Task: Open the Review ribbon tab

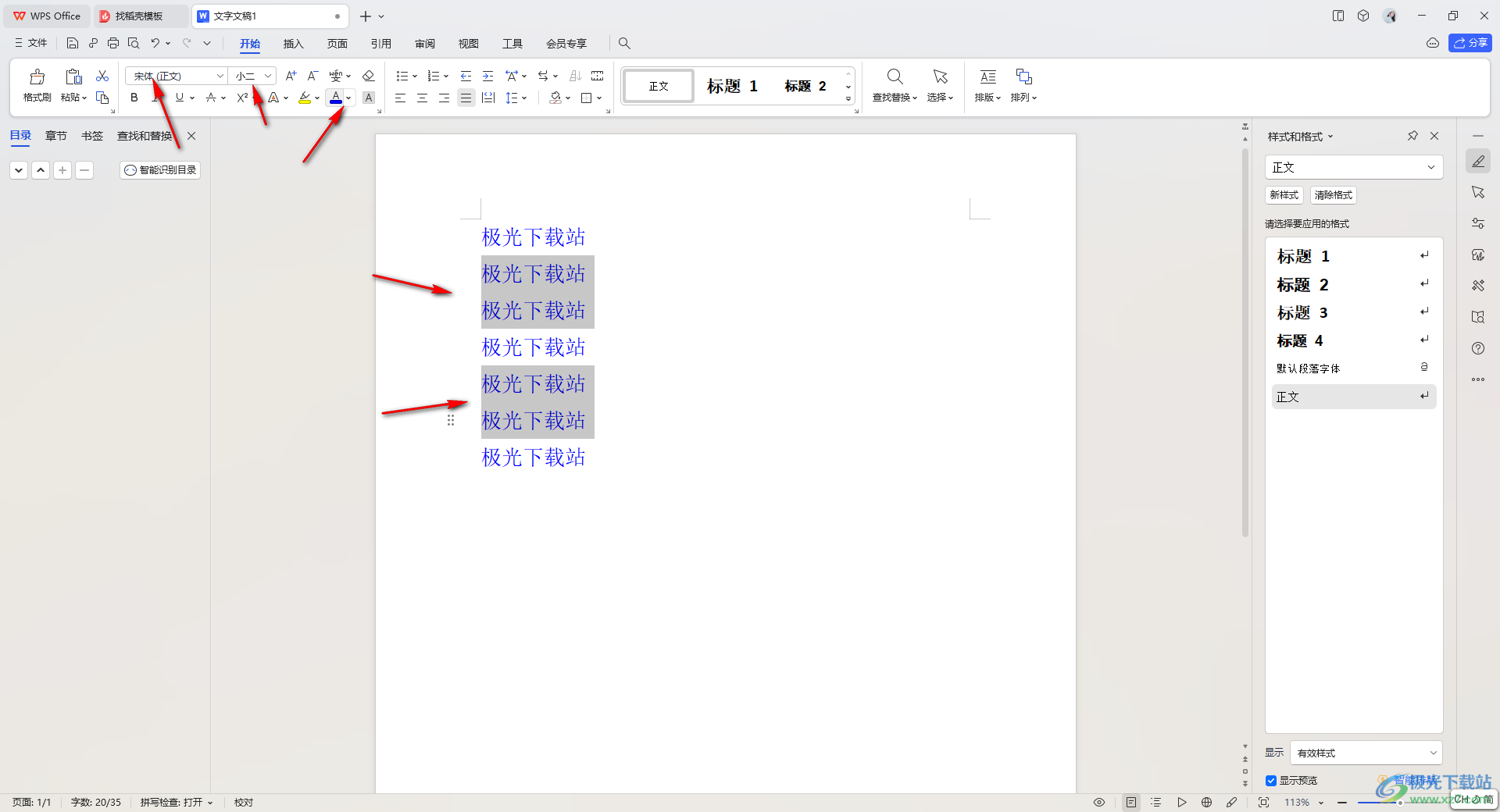Action: 424,44
